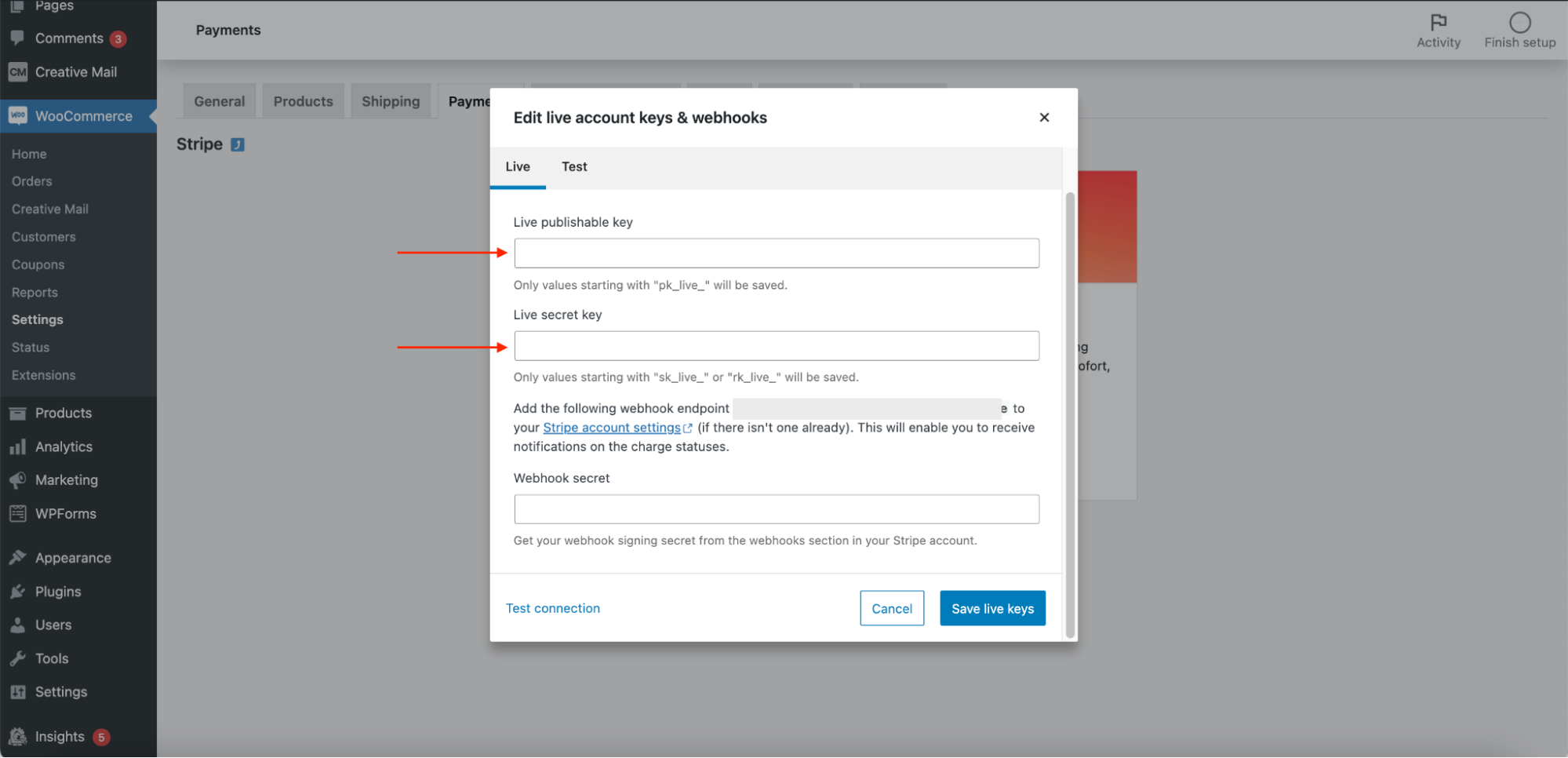
Task: Switch to the Test keys tab
Action: coord(573,166)
